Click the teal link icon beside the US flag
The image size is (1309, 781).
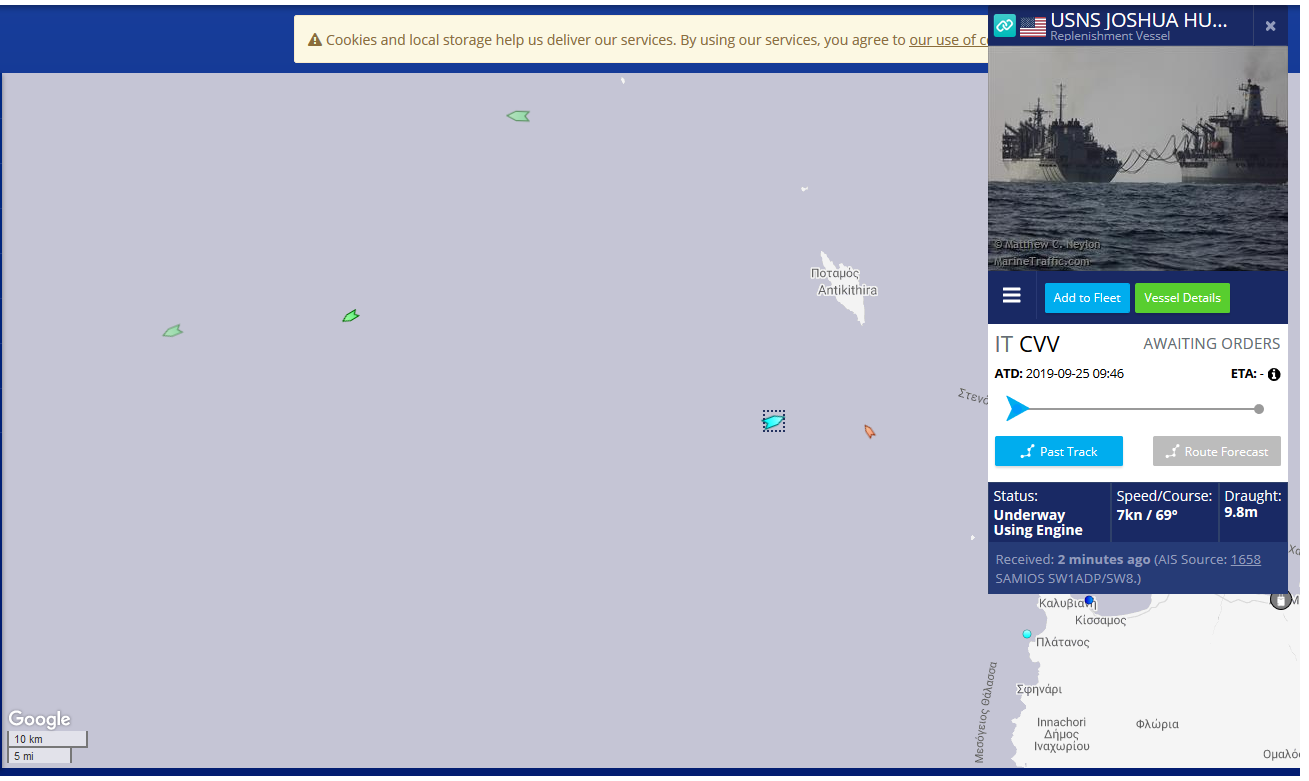(1004, 25)
